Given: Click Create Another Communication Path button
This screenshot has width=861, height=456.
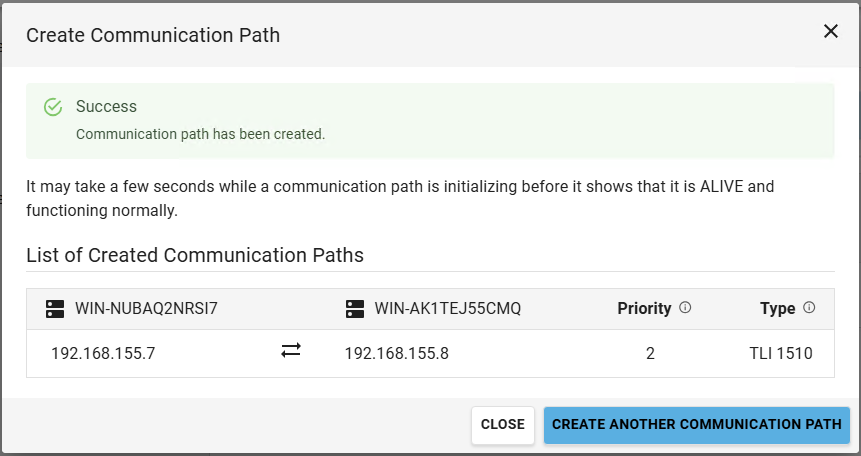Looking at the screenshot, I should (x=696, y=424).
